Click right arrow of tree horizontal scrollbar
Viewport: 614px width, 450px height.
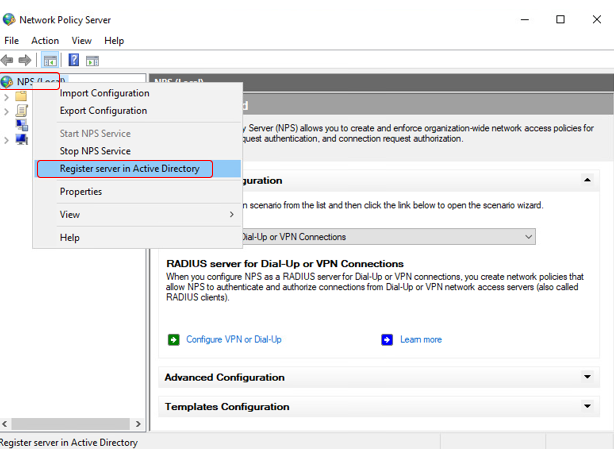(138, 424)
